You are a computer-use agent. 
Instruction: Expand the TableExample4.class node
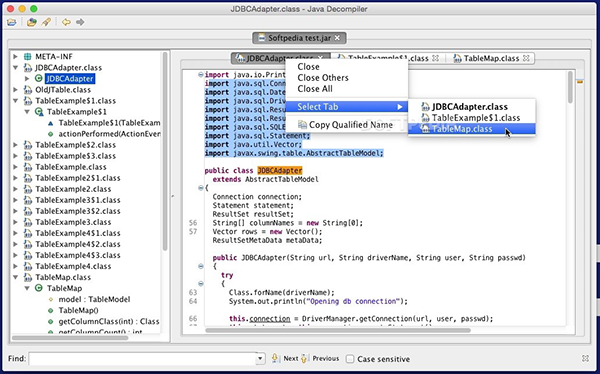[x=15, y=266]
